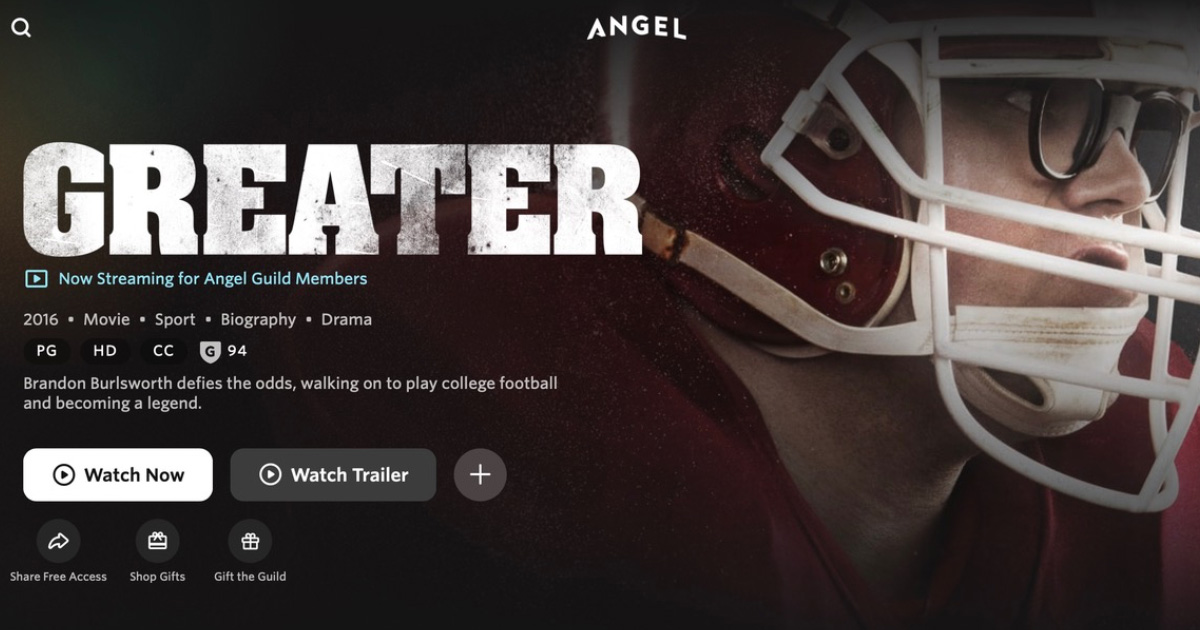Click the streaming play icon beside Now Streaming
1200x630 pixels.
[36, 279]
